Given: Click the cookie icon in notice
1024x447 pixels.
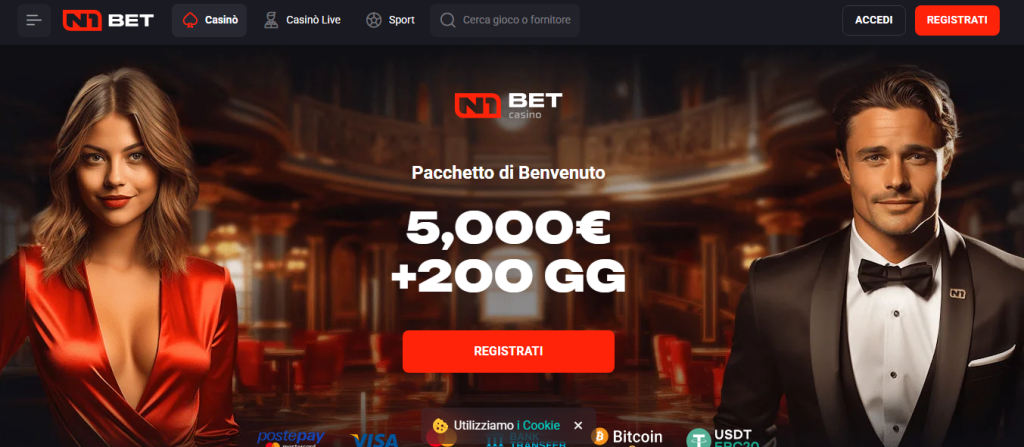Looking at the screenshot, I should (440, 426).
